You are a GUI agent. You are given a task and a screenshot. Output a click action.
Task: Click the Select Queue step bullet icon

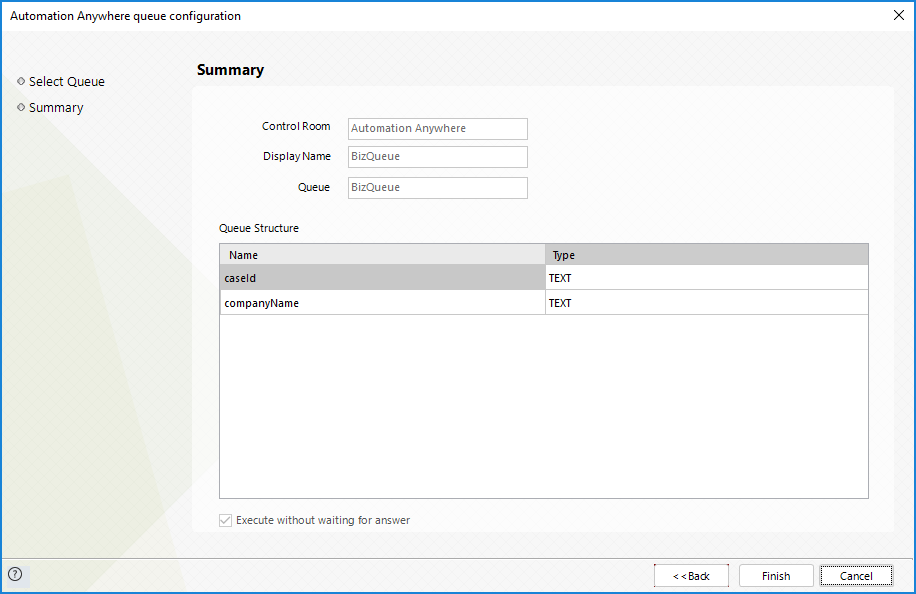click(21, 81)
